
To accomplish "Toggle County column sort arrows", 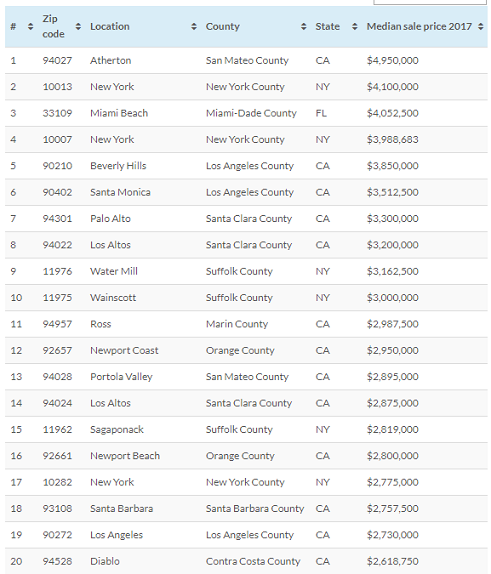I will tap(304, 26).
